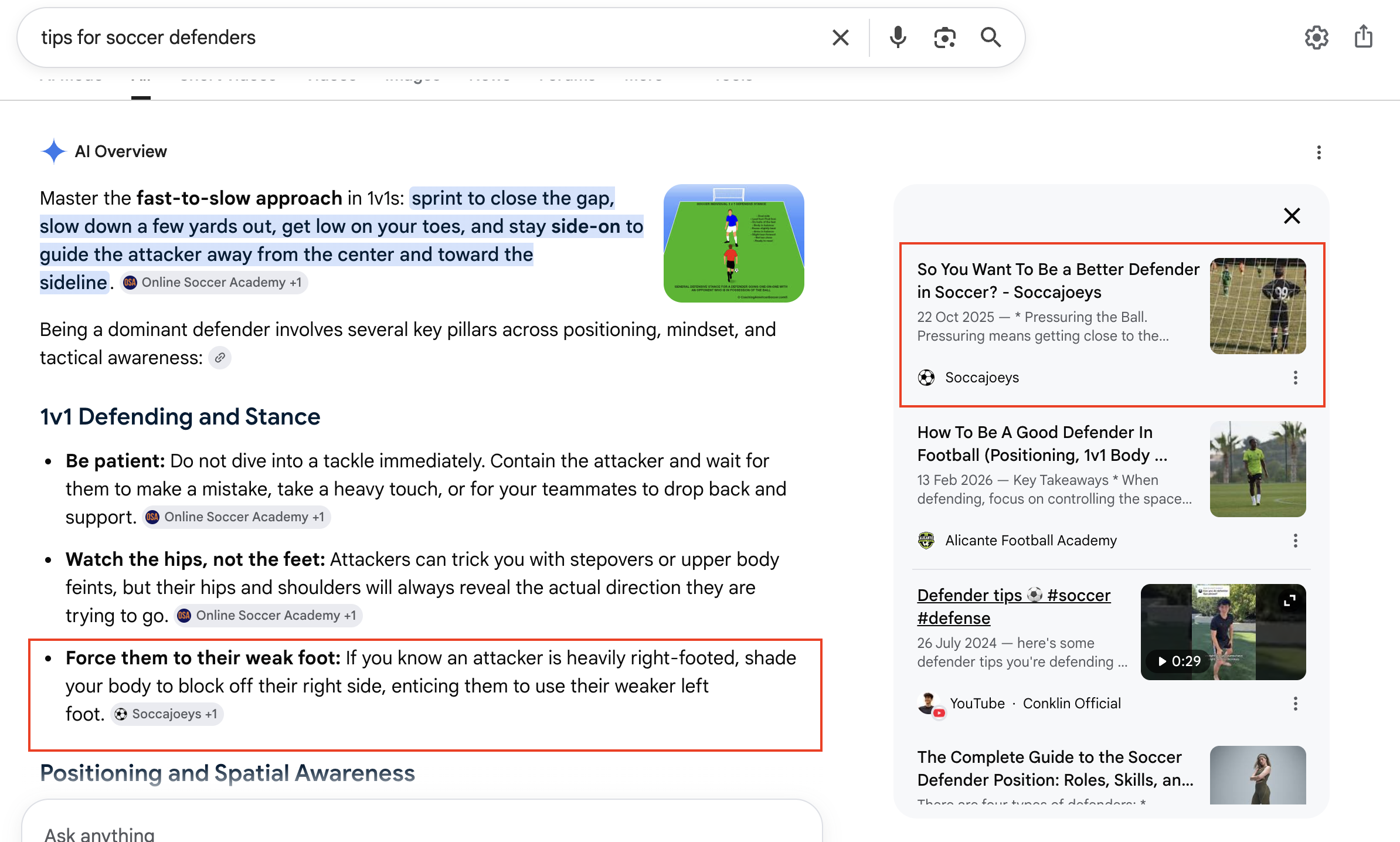Click the Alicante Football Academy site name
Image resolution: width=1400 pixels, height=842 pixels.
[x=1031, y=541]
